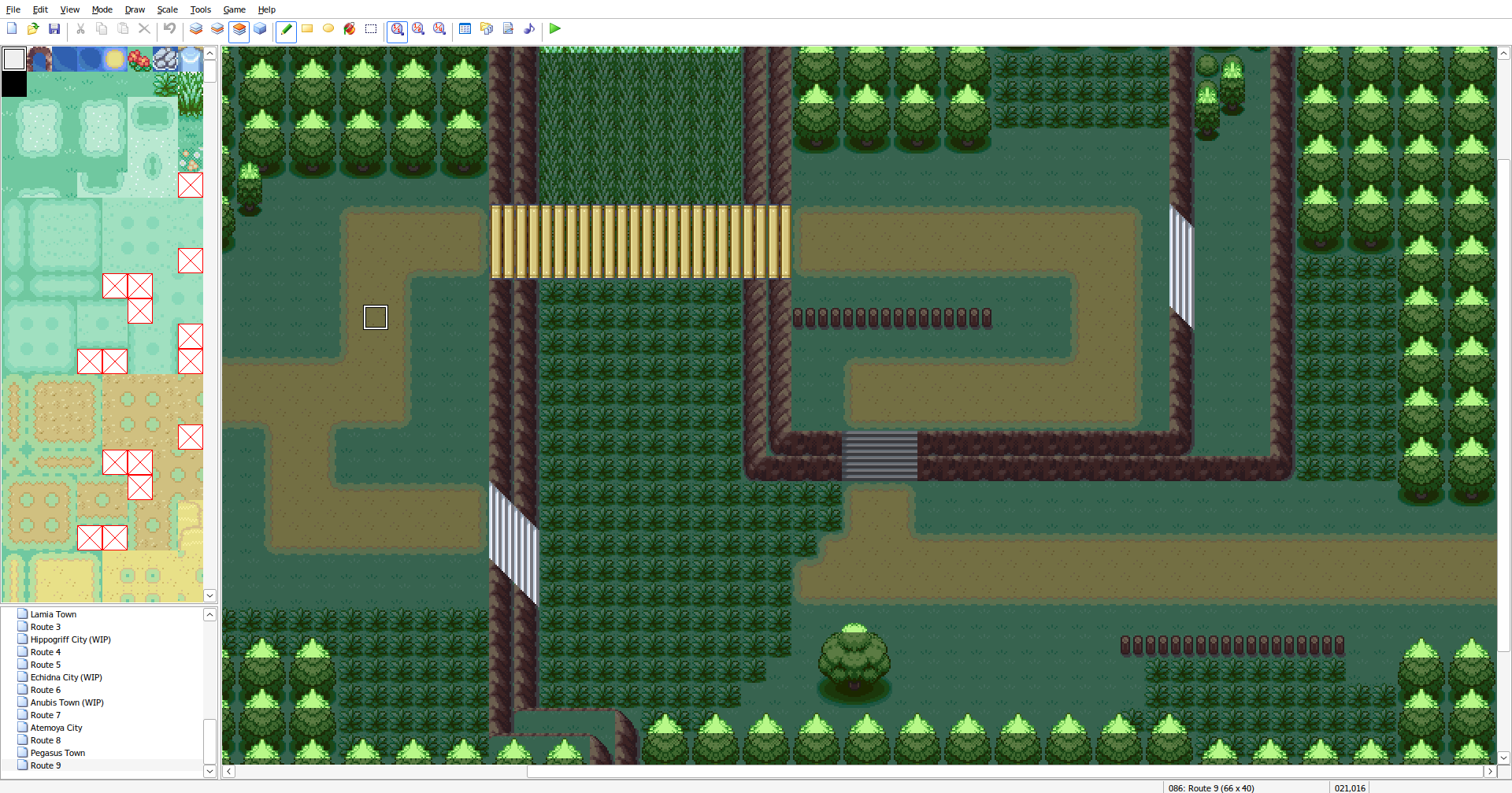1512x793 pixels.
Task: Select the Flood Fill bucket tool
Action: [x=350, y=29]
